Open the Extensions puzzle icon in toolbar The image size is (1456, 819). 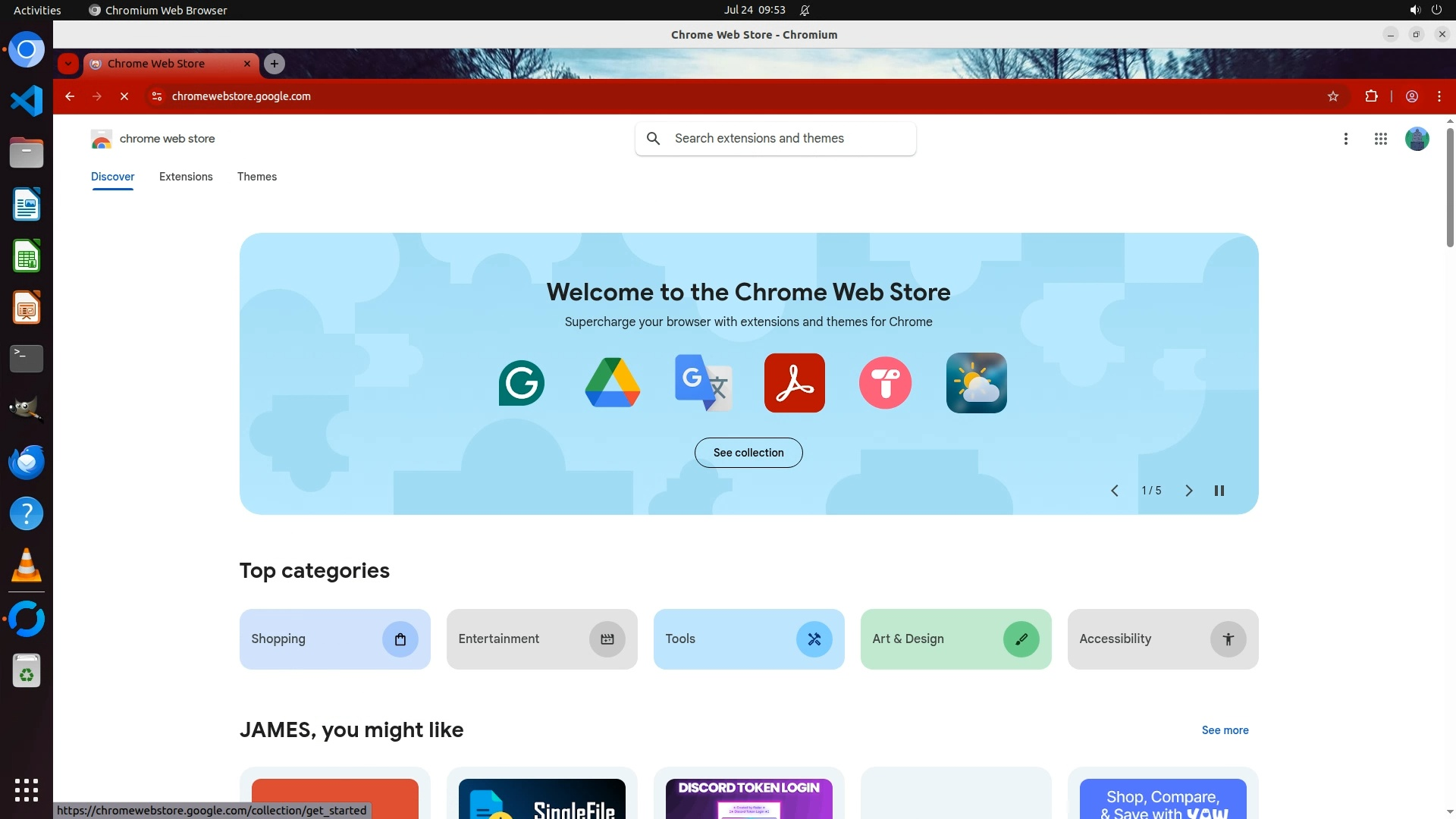coord(1371,96)
